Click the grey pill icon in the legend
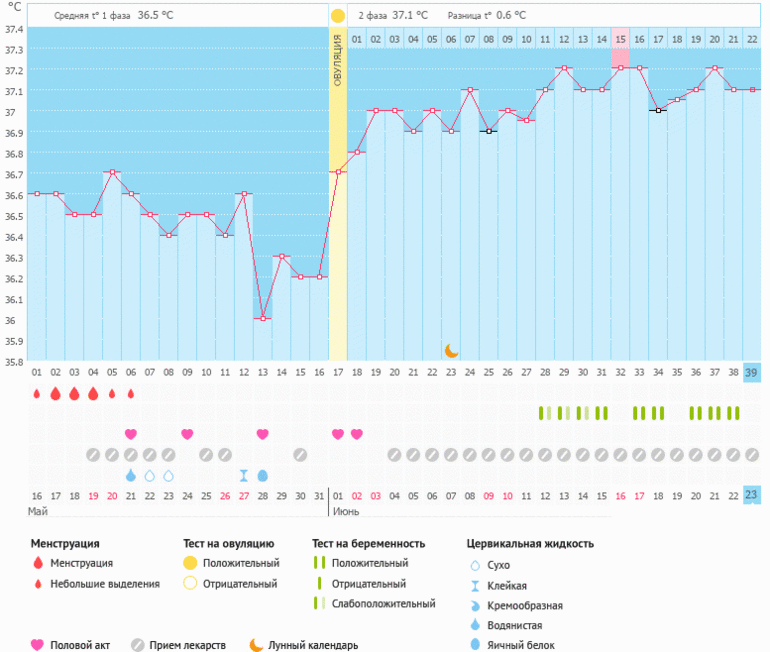The width and height of the screenshot is (770, 652). coord(137,645)
